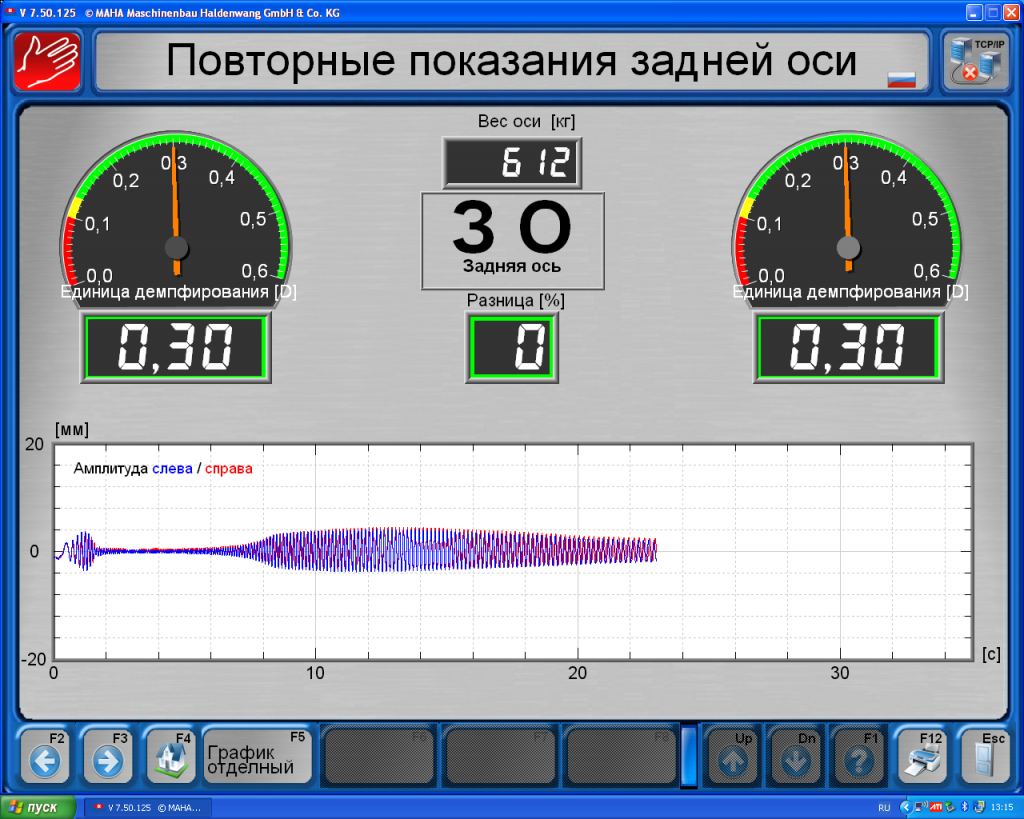Screen dimensions: 1024x819
Task: Click the axle weight display showing 612 kg
Action: [511, 163]
